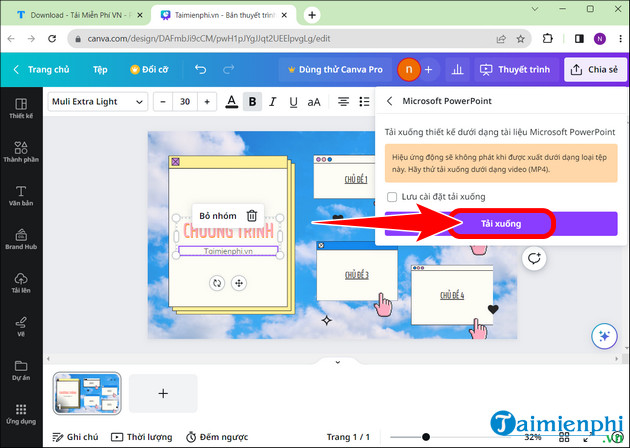Click the rotate handle below selection
Viewport: 630px width, 448px height.
point(217,283)
